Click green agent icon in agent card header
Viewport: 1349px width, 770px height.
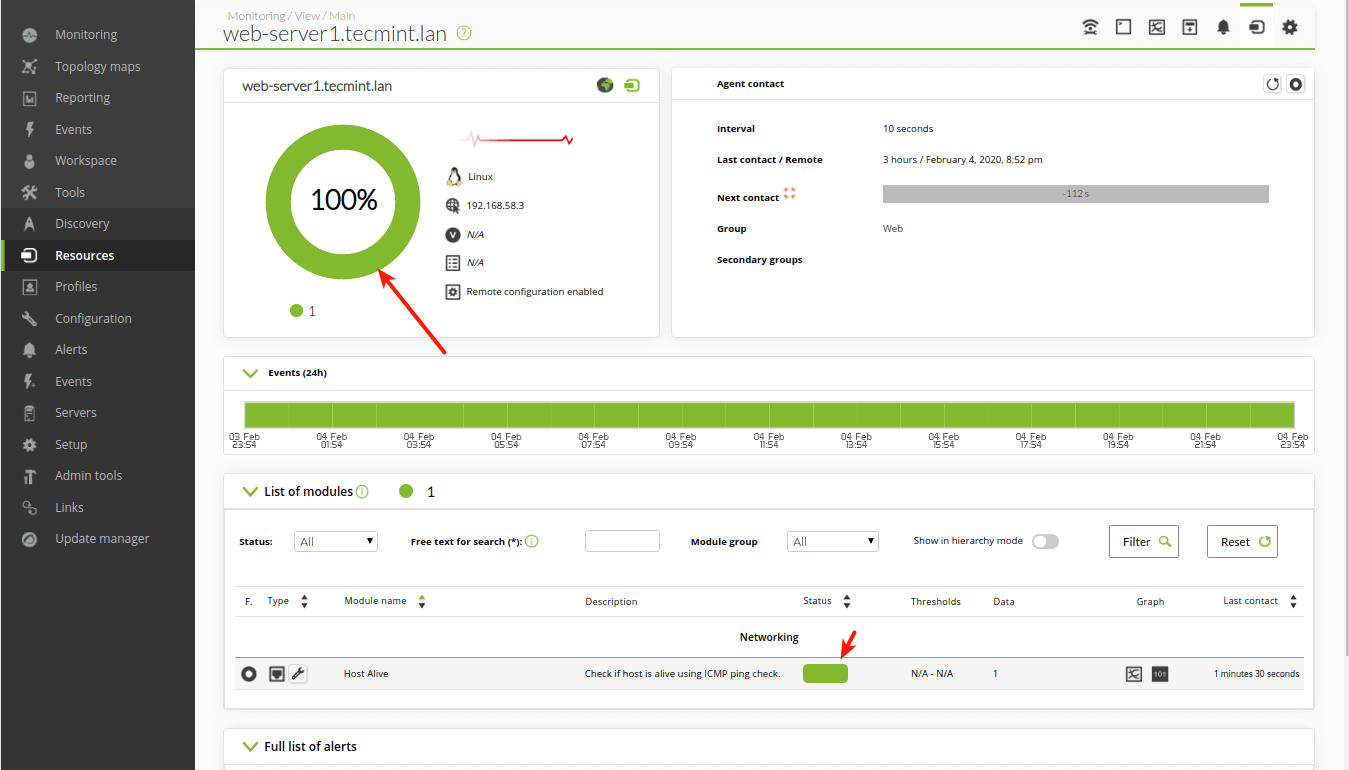(x=632, y=85)
